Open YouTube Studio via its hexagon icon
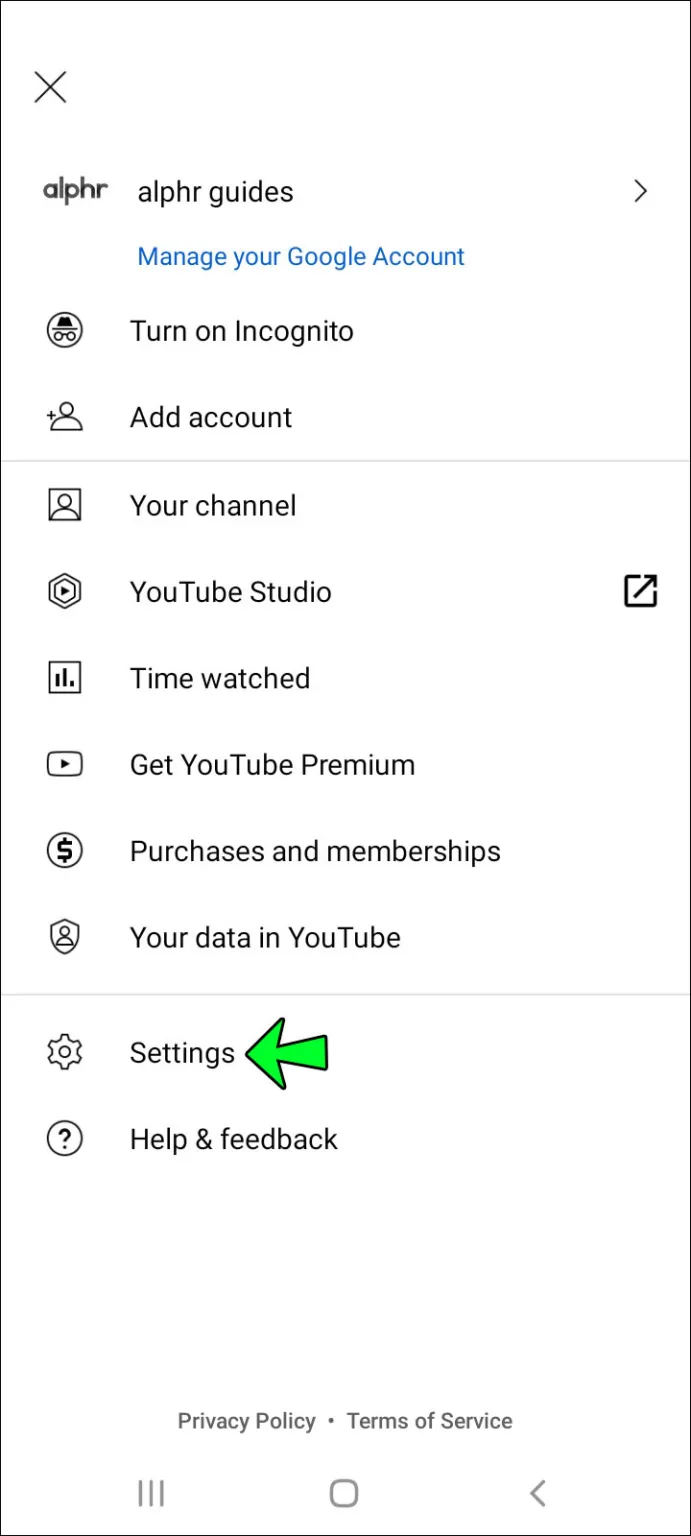691x1536 pixels. (64, 591)
